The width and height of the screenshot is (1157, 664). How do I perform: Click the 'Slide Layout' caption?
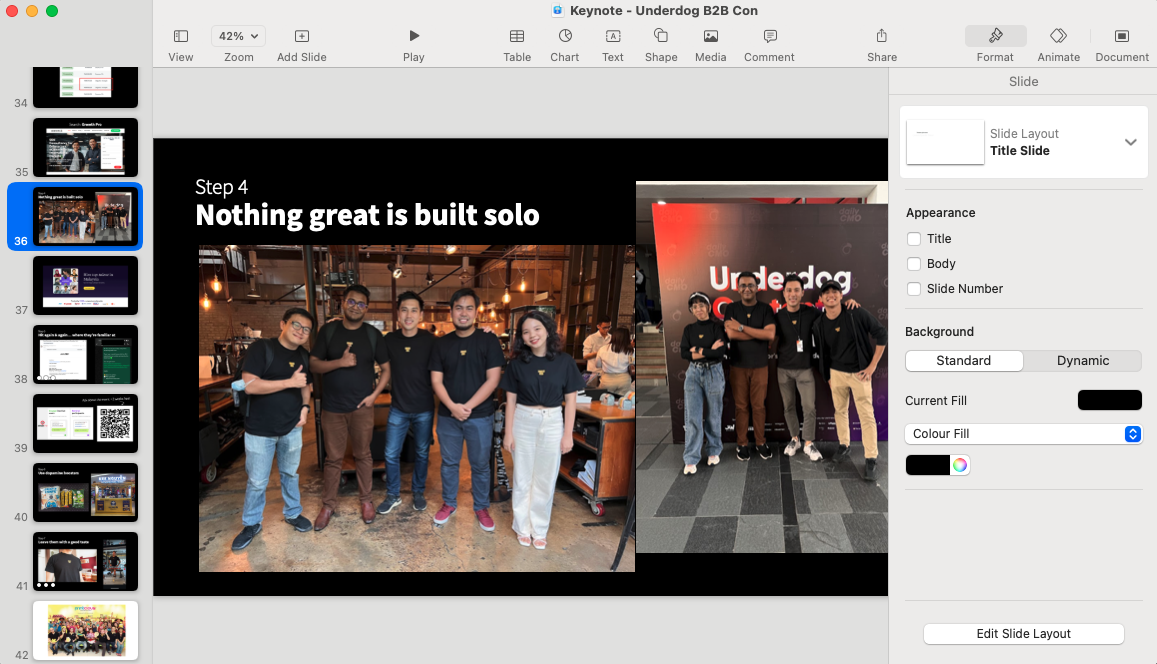point(1024,134)
